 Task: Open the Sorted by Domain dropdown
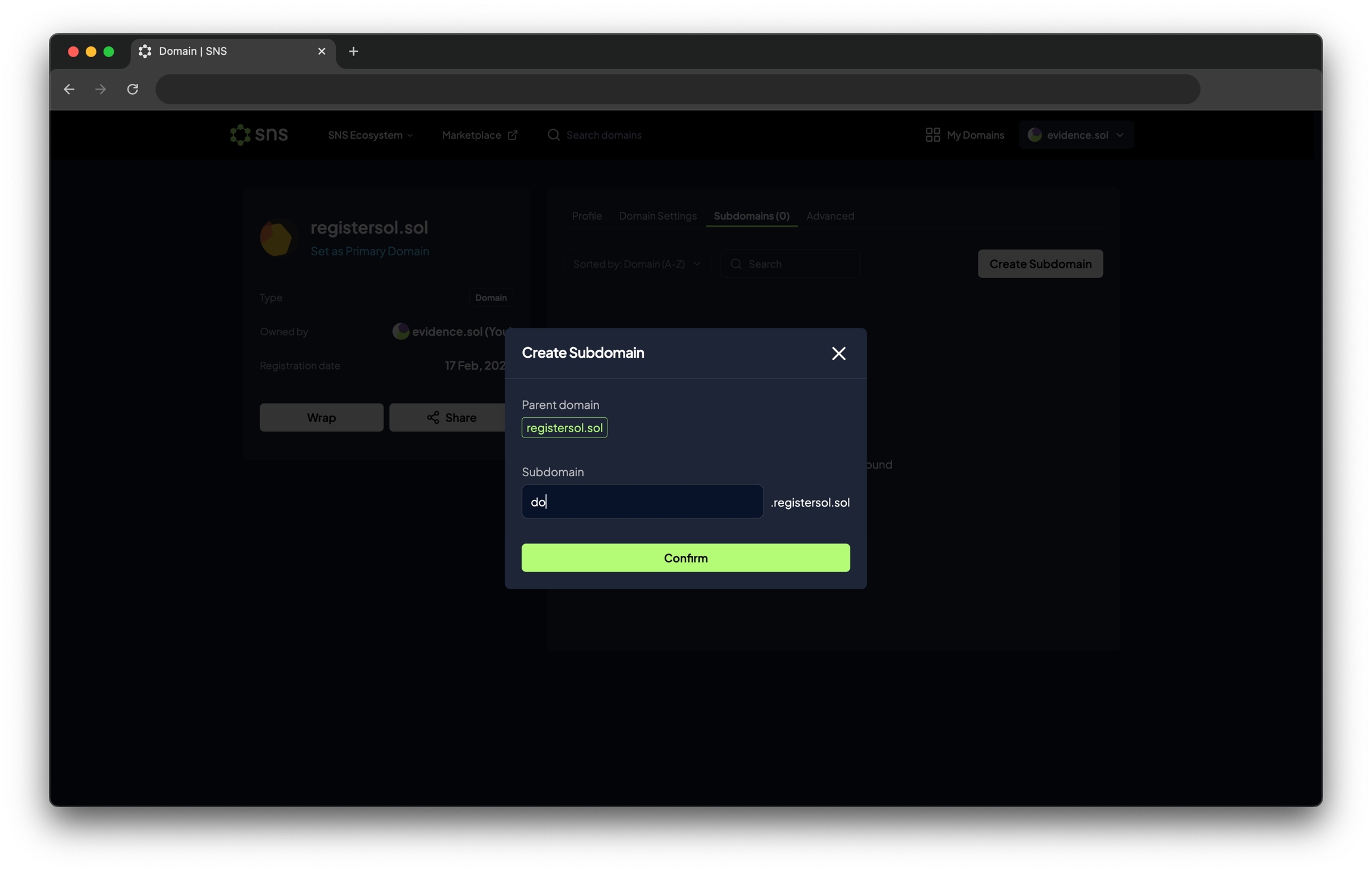tap(637, 264)
